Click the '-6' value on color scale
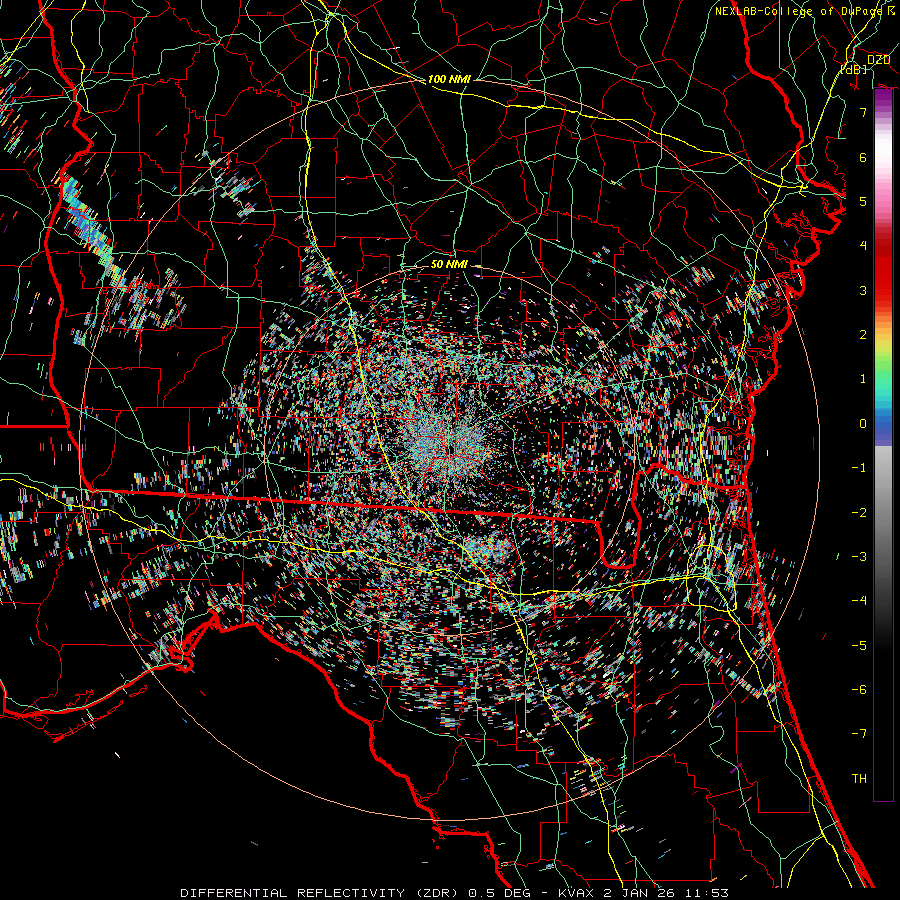Image resolution: width=900 pixels, height=900 pixels. 859,690
